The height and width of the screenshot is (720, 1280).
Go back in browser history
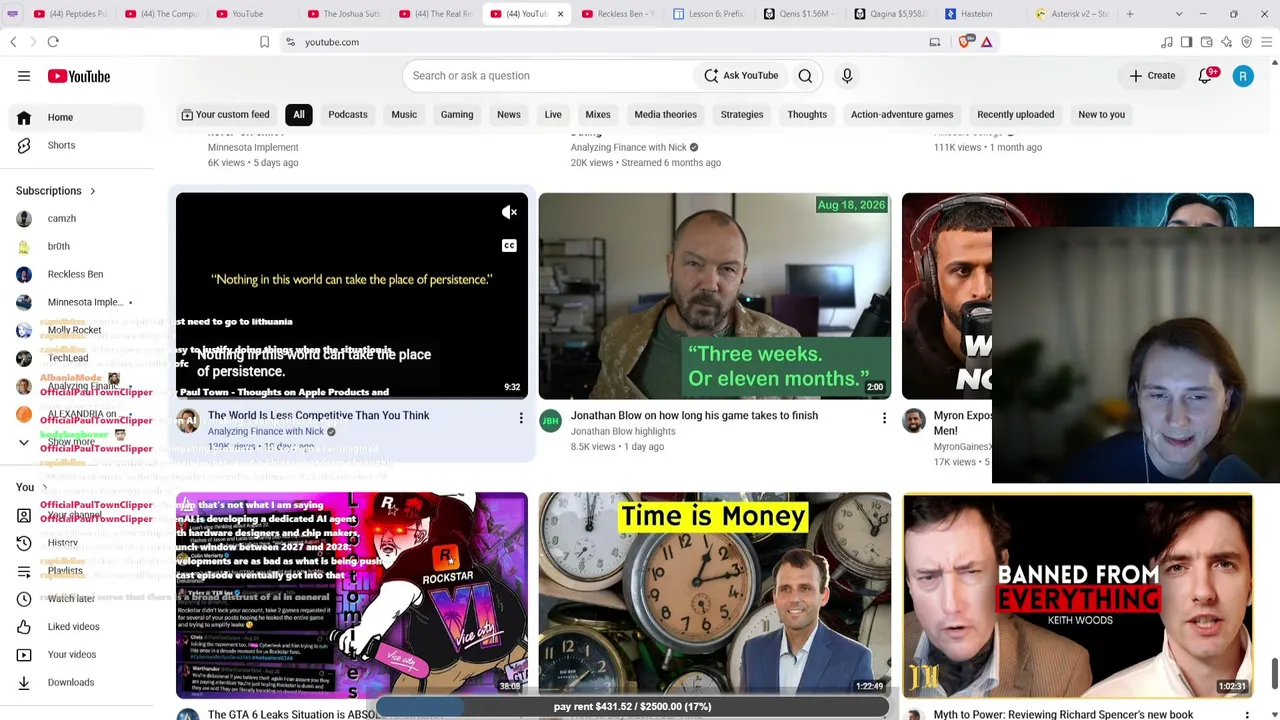click(x=13, y=42)
